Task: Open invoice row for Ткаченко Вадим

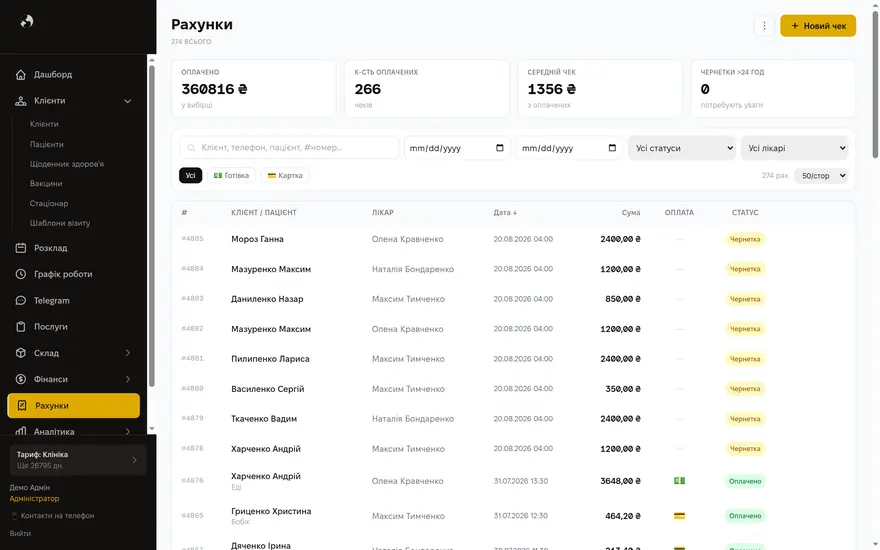Action: (513, 419)
